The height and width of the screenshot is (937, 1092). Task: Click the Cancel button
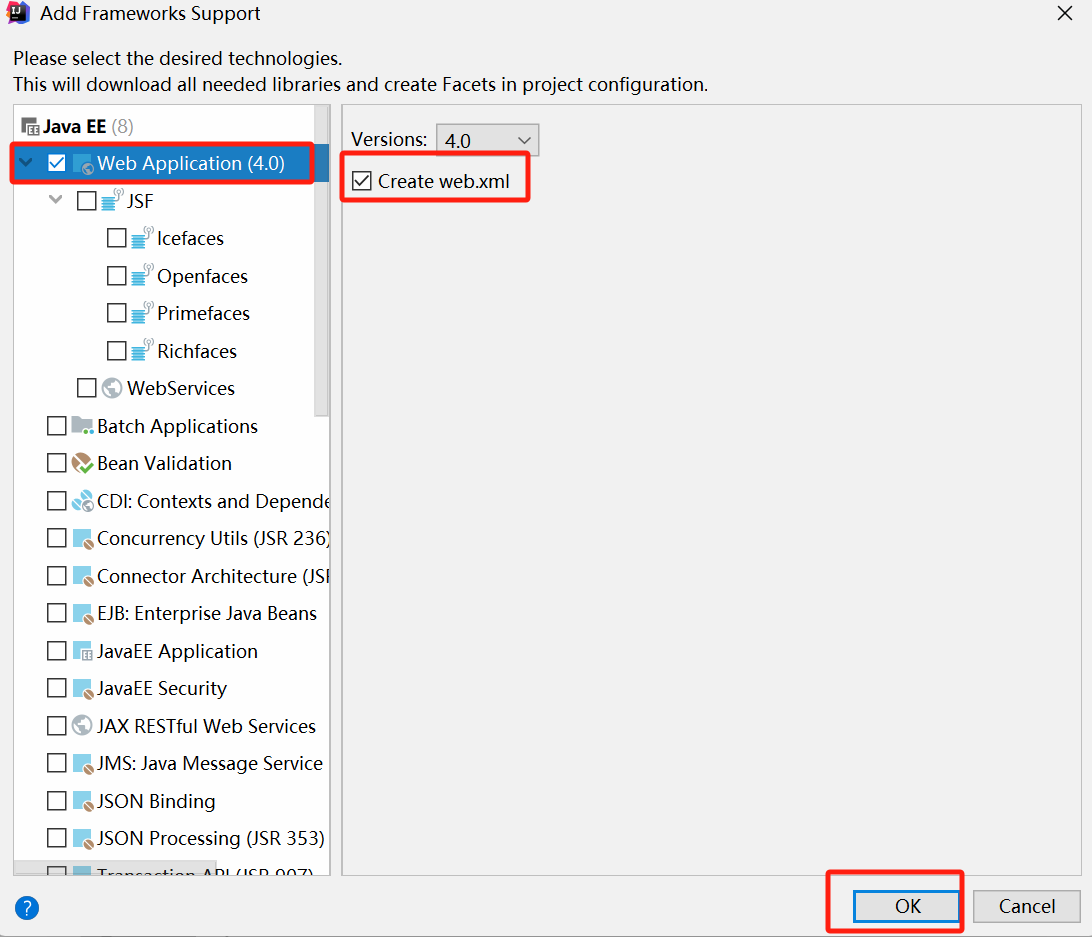point(1027,906)
